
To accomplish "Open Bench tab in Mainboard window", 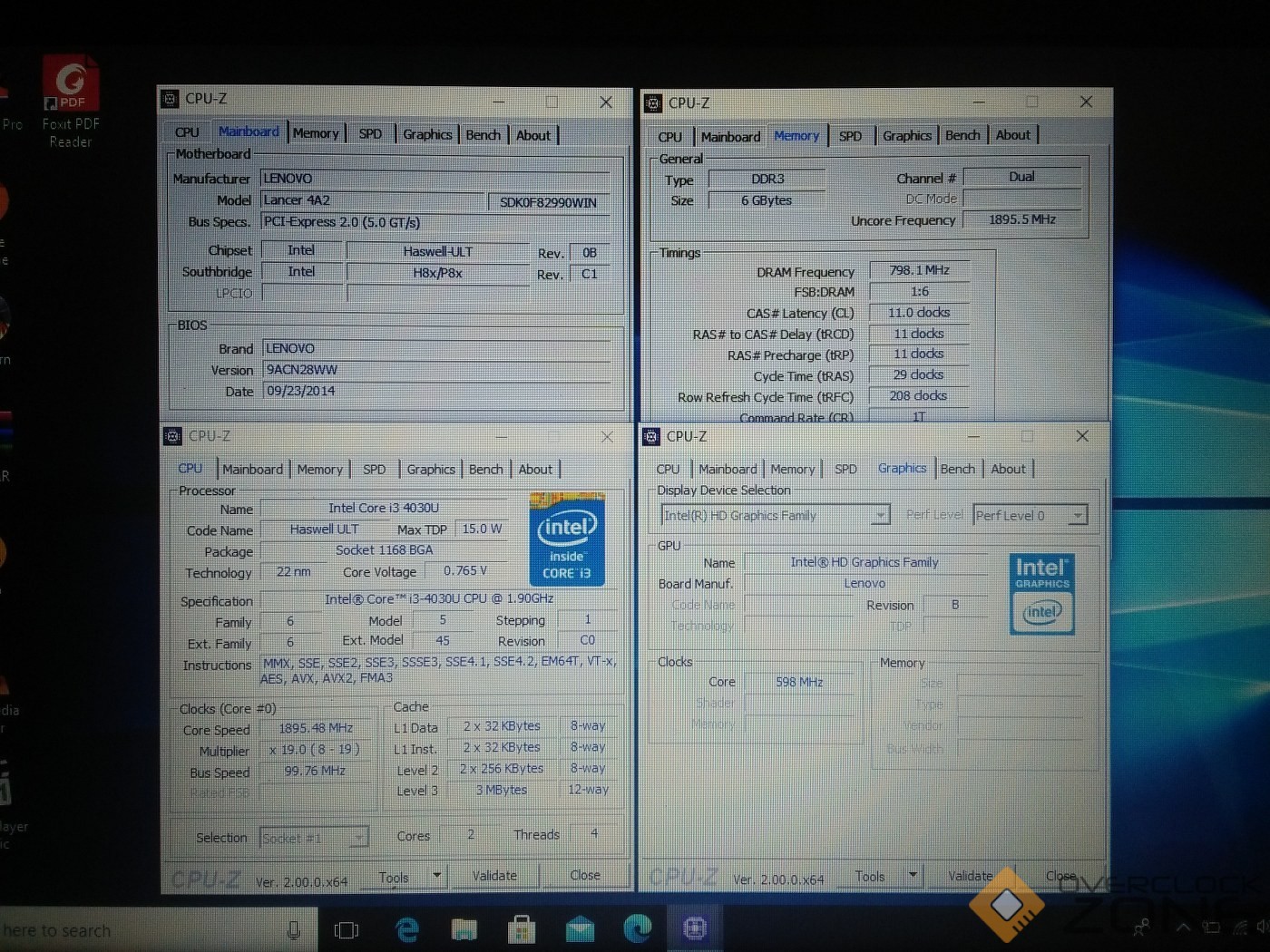I will (483, 135).
